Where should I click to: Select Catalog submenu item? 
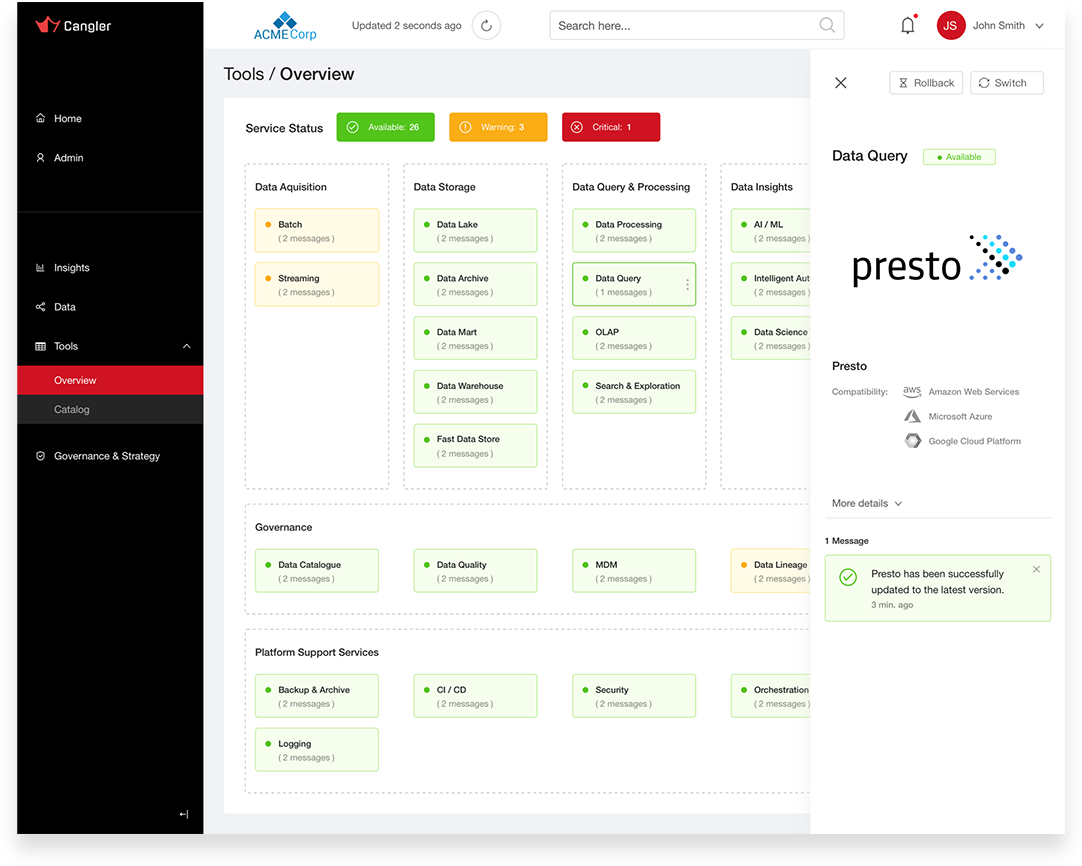click(x=110, y=409)
